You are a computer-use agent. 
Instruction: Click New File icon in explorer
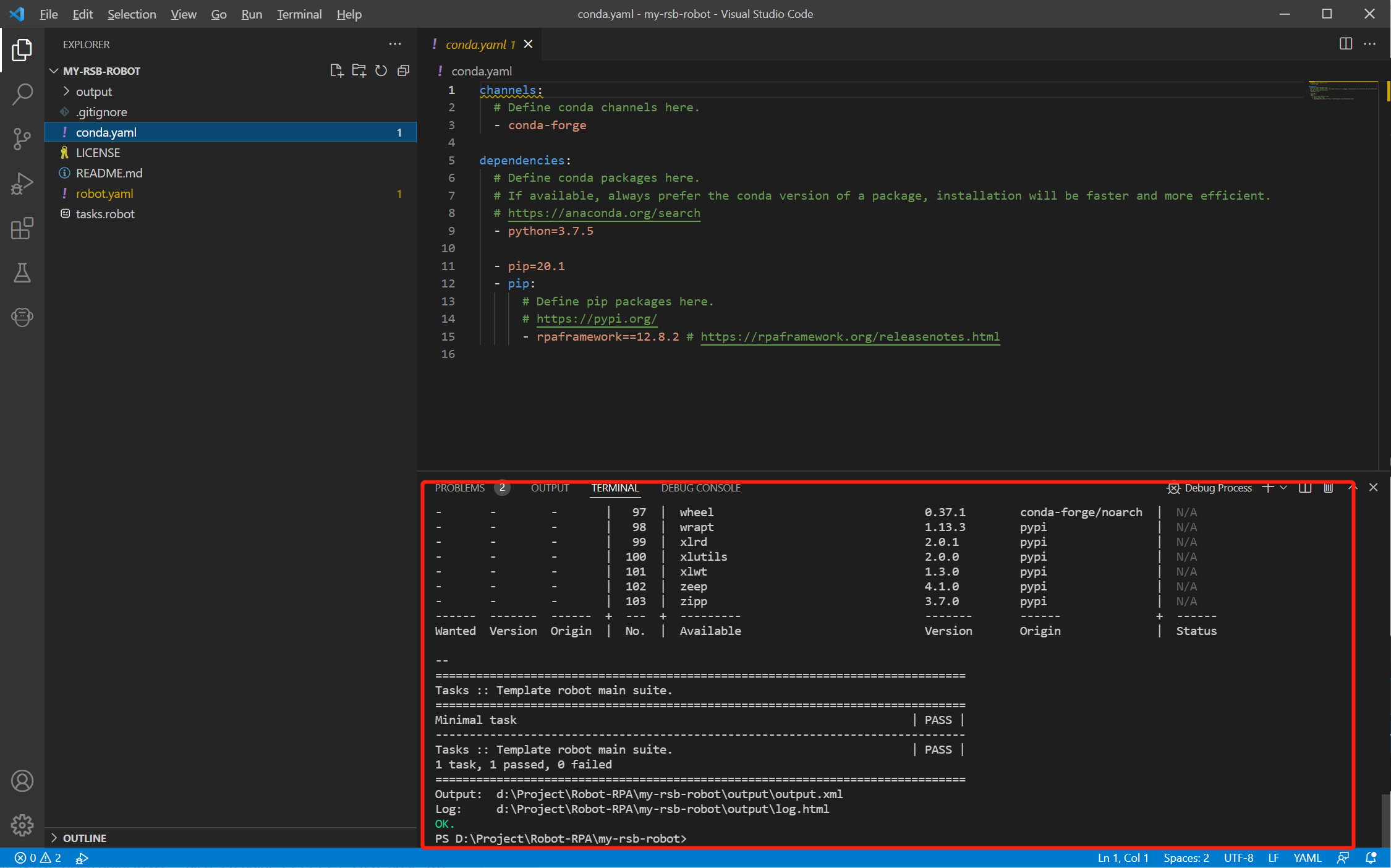click(336, 70)
